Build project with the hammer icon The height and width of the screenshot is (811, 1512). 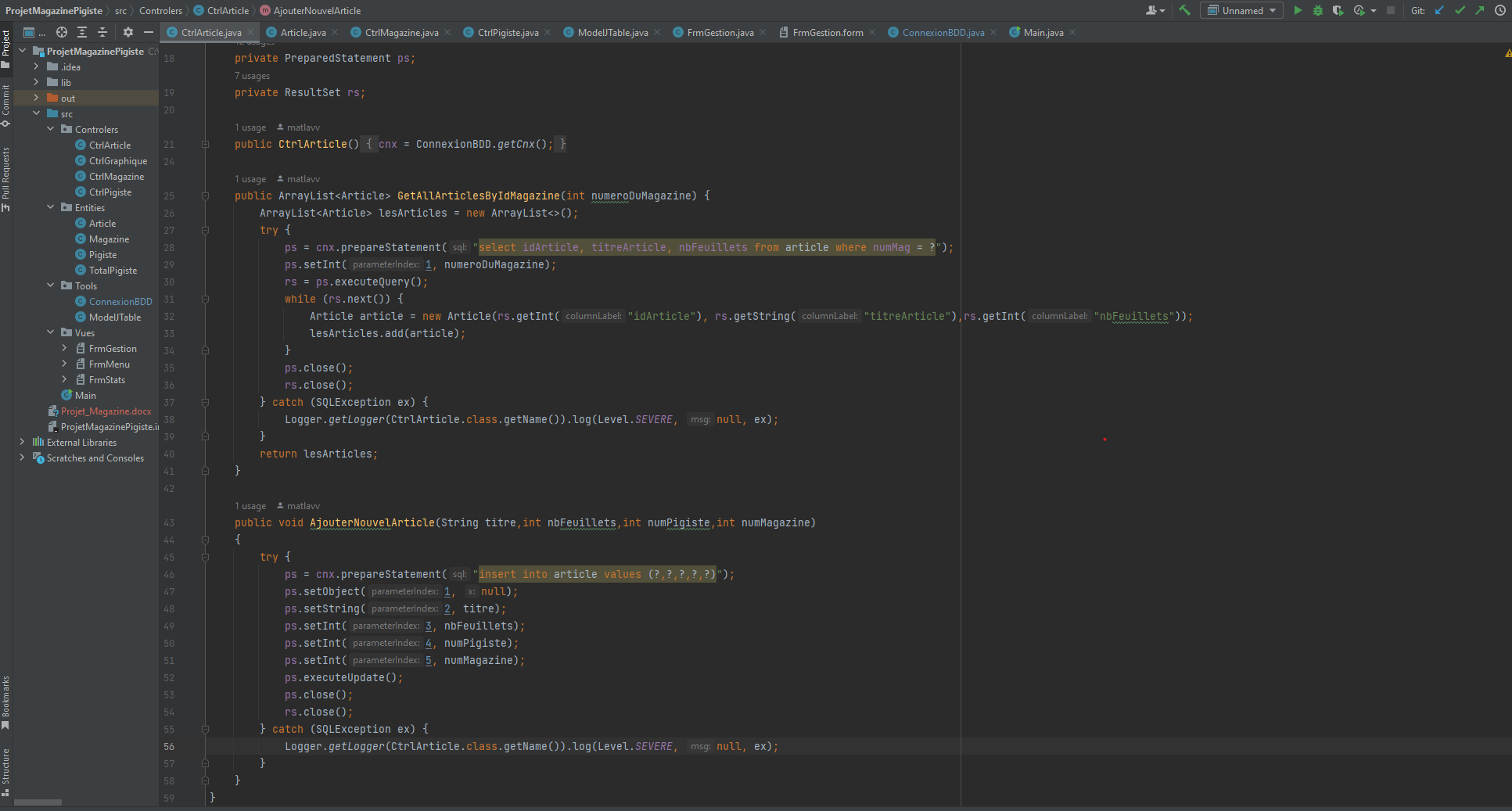click(x=1185, y=10)
